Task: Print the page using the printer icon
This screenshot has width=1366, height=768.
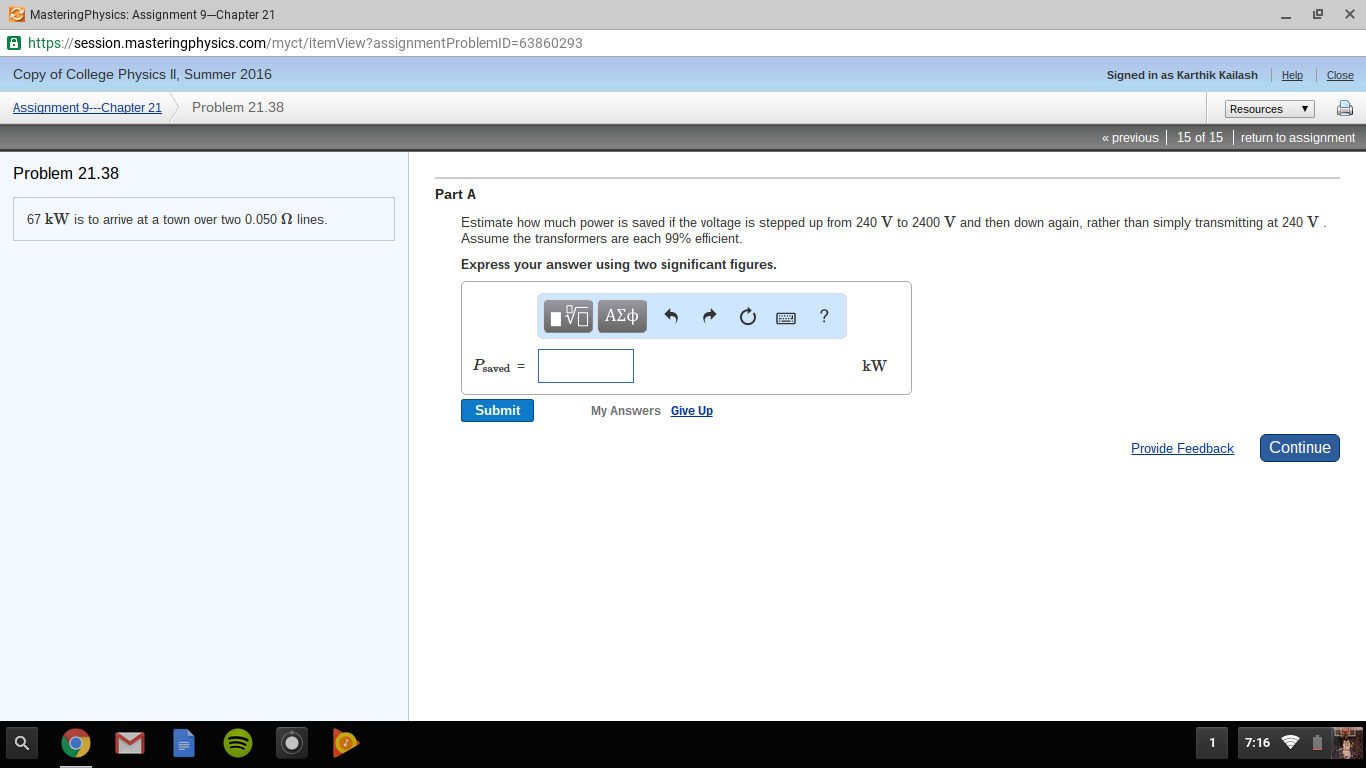Action: tap(1344, 108)
